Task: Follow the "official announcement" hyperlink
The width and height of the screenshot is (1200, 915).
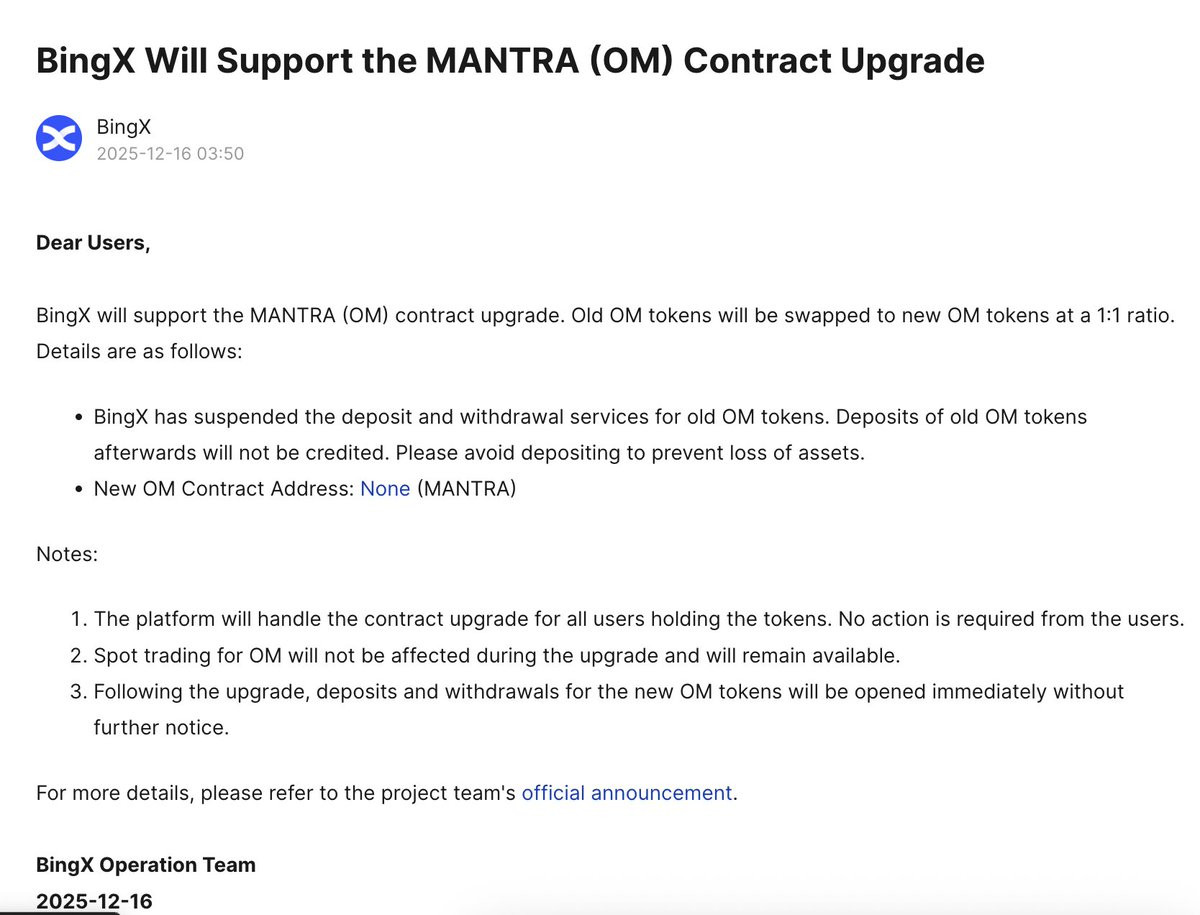Action: click(x=627, y=793)
